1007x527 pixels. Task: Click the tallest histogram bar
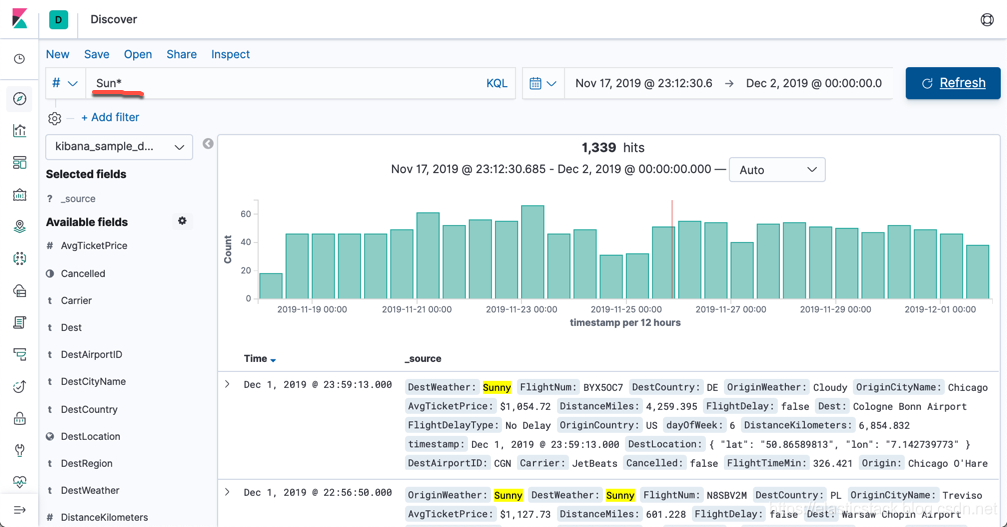point(532,252)
